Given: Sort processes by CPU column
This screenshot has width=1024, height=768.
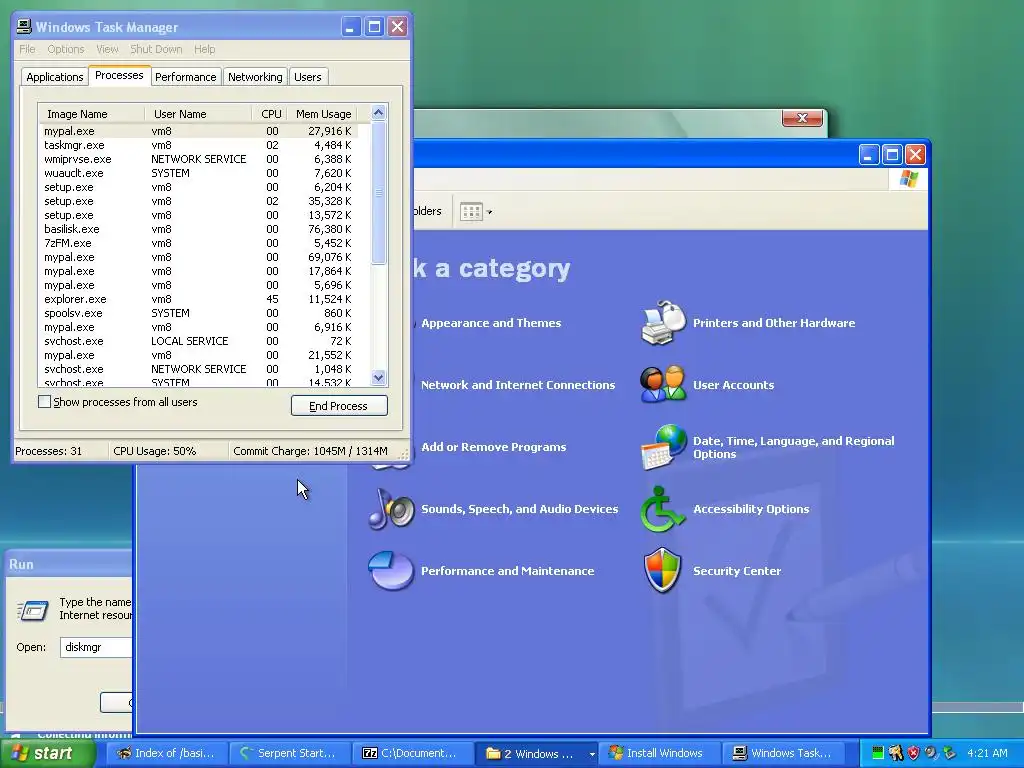Looking at the screenshot, I should pyautogui.click(x=270, y=114).
